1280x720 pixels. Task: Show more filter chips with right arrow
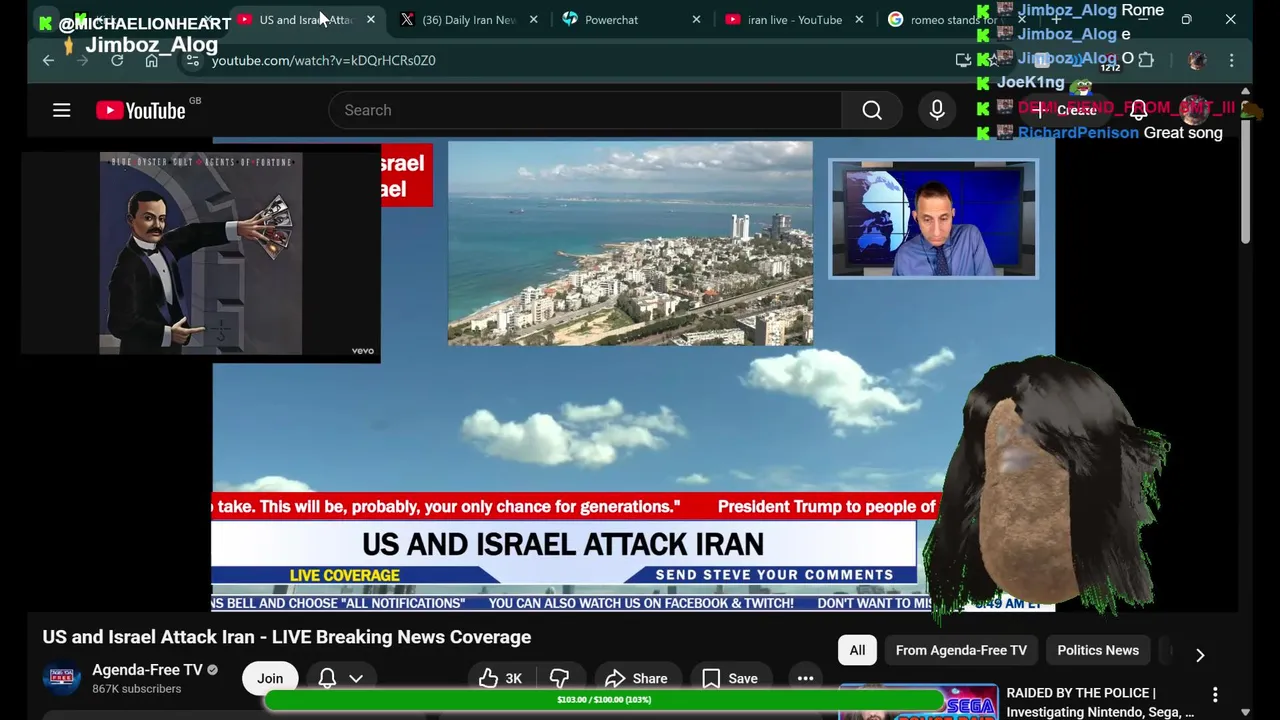[1200, 655]
